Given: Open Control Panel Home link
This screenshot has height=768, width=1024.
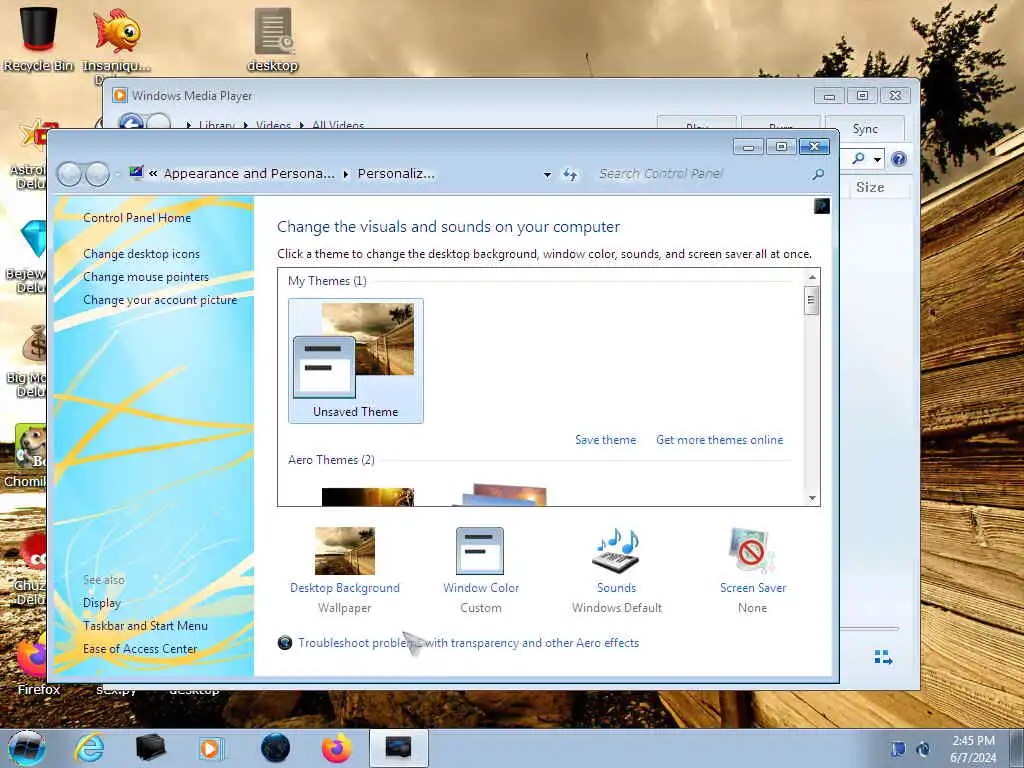Looking at the screenshot, I should [x=137, y=218].
